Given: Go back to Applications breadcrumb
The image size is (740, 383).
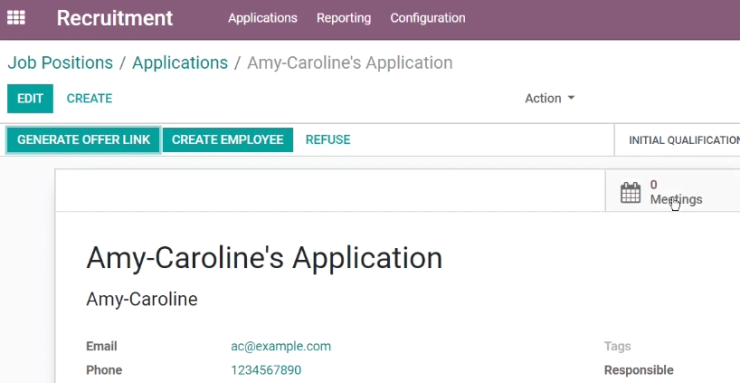Looking at the screenshot, I should [x=180, y=63].
